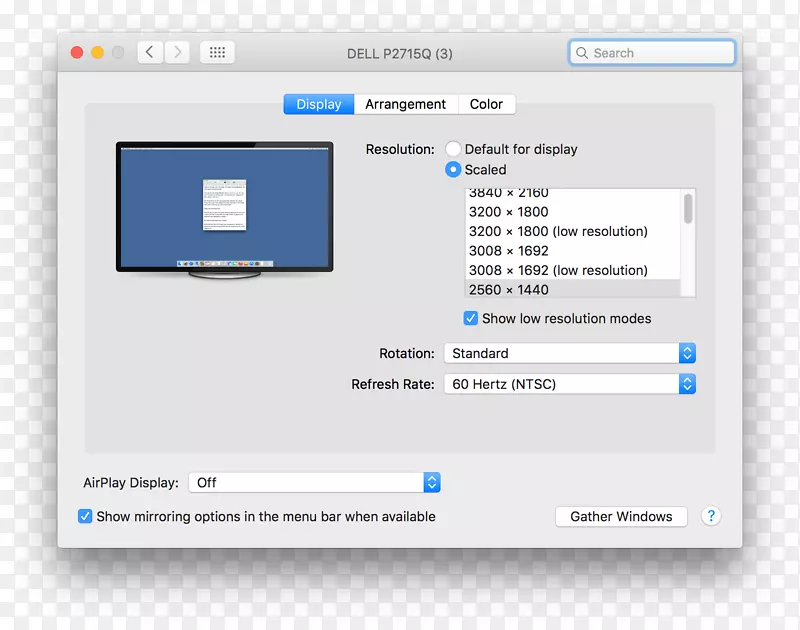The height and width of the screenshot is (630, 800).
Task: Select Default for display
Action: [x=453, y=148]
